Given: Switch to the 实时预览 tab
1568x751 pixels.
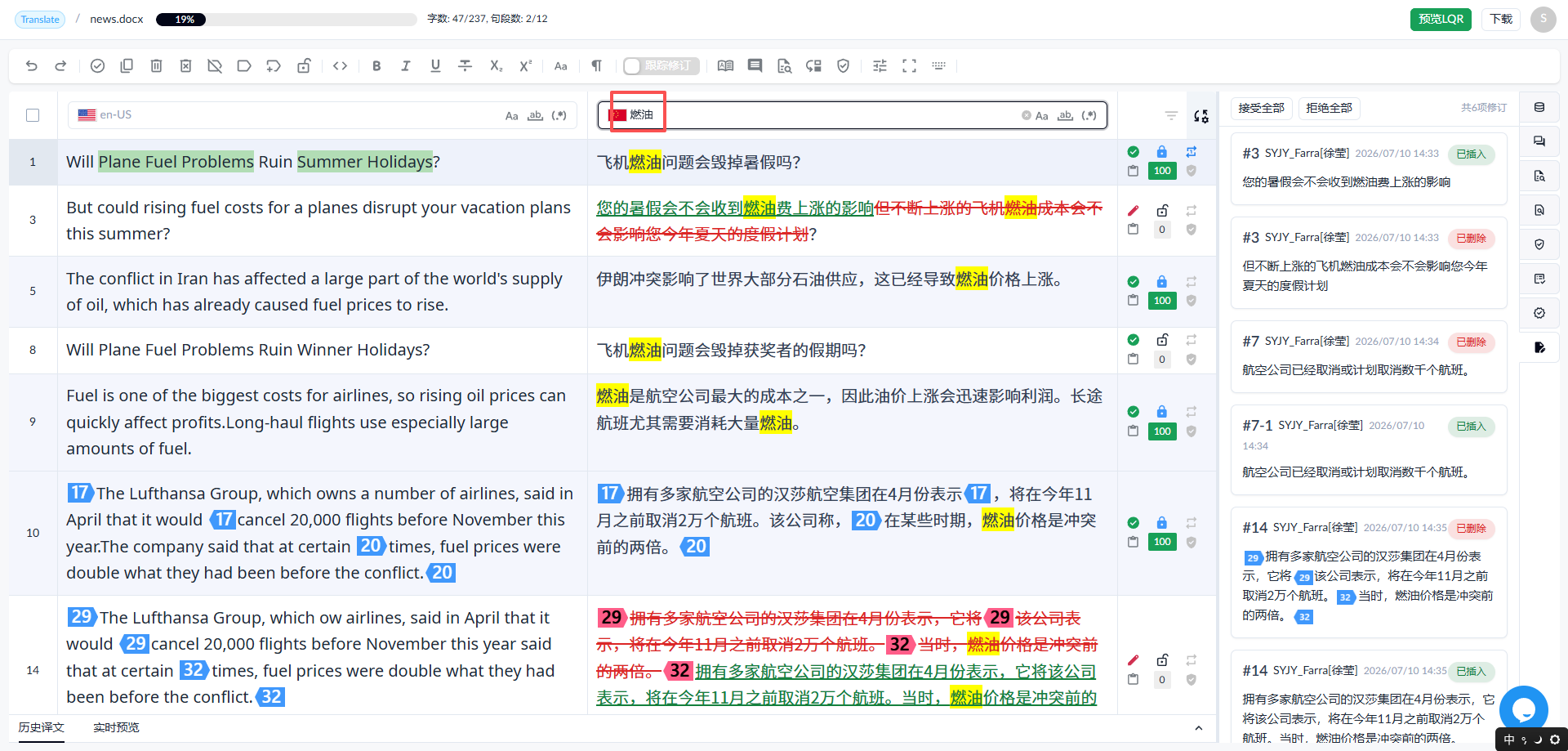Looking at the screenshot, I should click(x=116, y=727).
